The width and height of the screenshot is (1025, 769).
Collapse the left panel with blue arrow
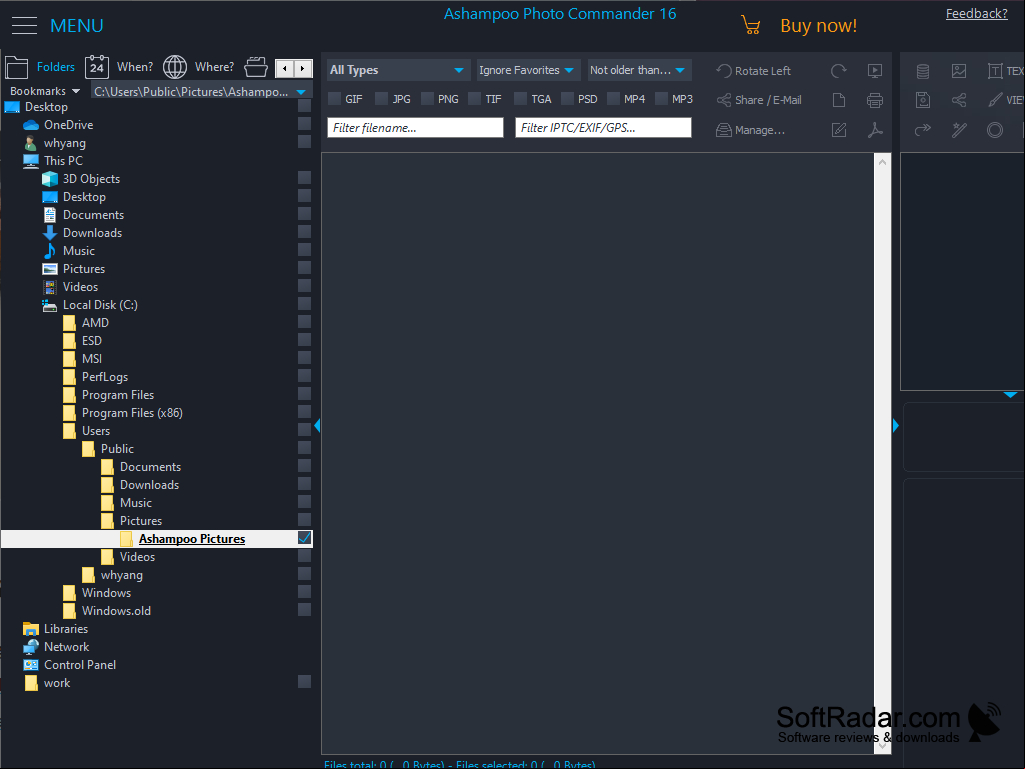point(317,426)
